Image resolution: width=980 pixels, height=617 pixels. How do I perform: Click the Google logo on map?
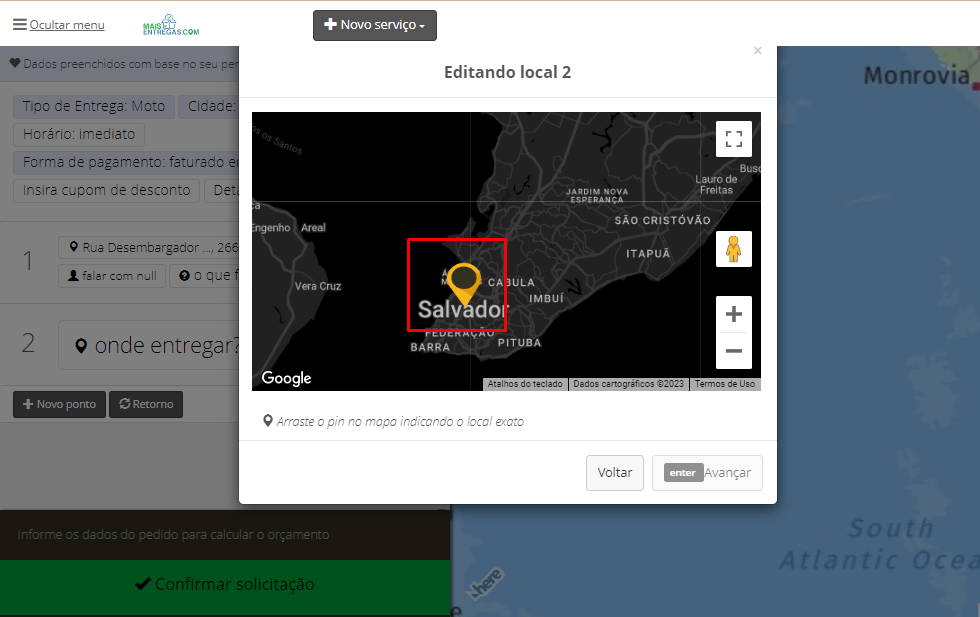pos(286,378)
